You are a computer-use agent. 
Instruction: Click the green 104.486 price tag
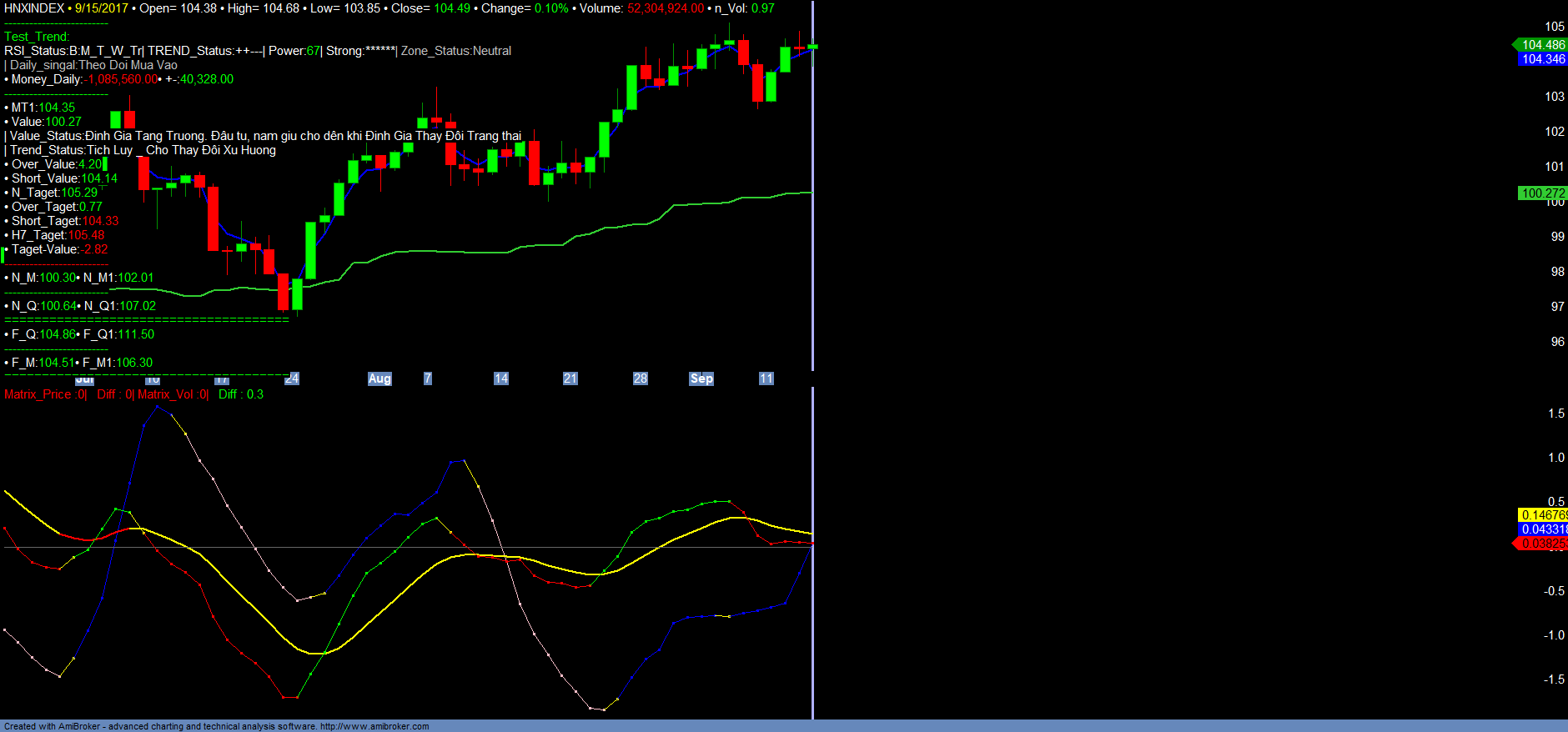tap(1542, 45)
